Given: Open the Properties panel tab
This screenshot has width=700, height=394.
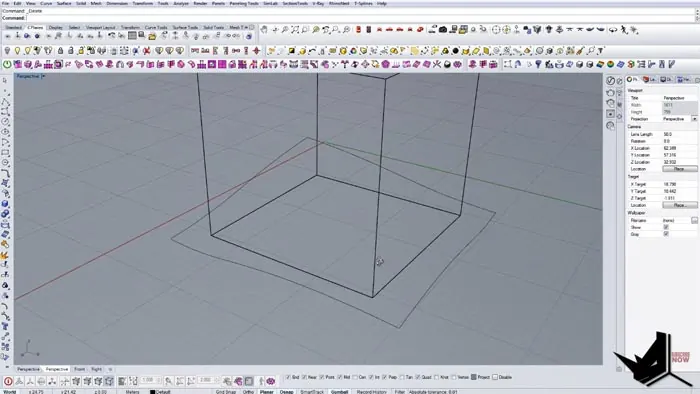Looking at the screenshot, I should pyautogui.click(x=632, y=79).
